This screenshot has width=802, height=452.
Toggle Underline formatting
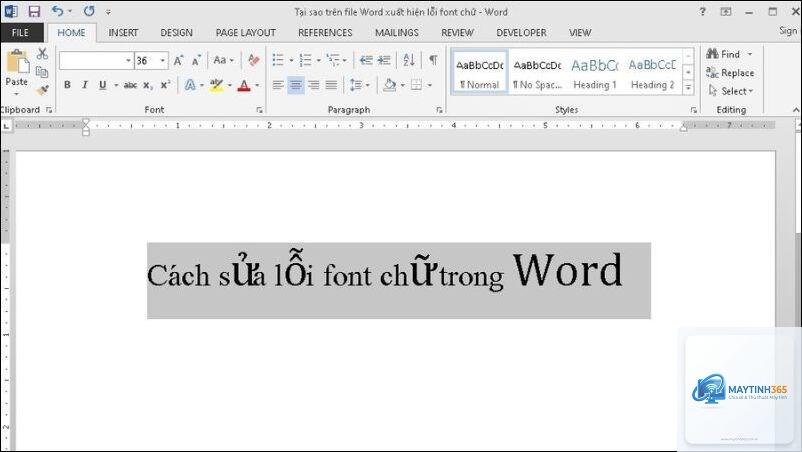pos(102,85)
